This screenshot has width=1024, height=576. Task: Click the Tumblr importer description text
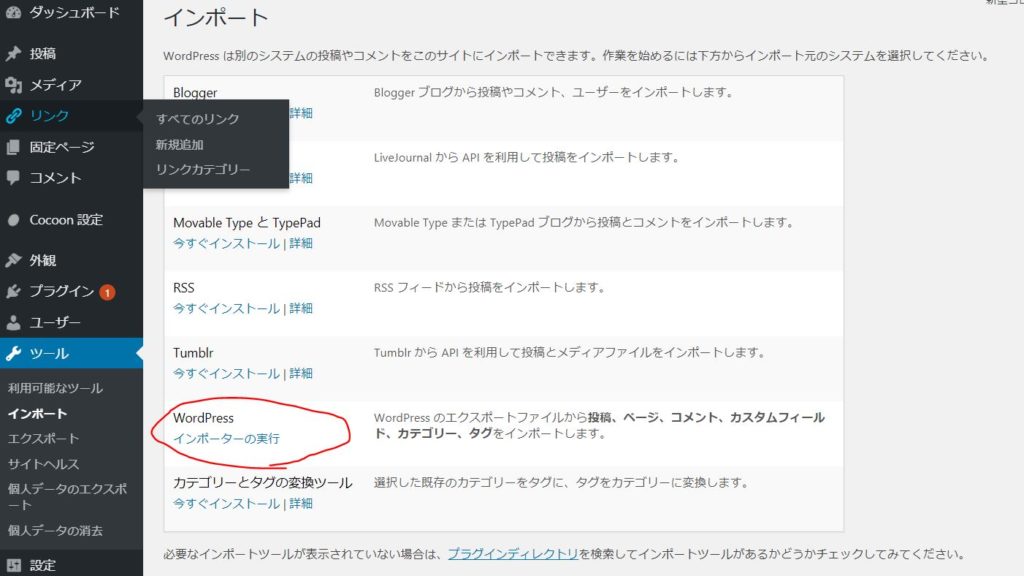tap(569, 353)
